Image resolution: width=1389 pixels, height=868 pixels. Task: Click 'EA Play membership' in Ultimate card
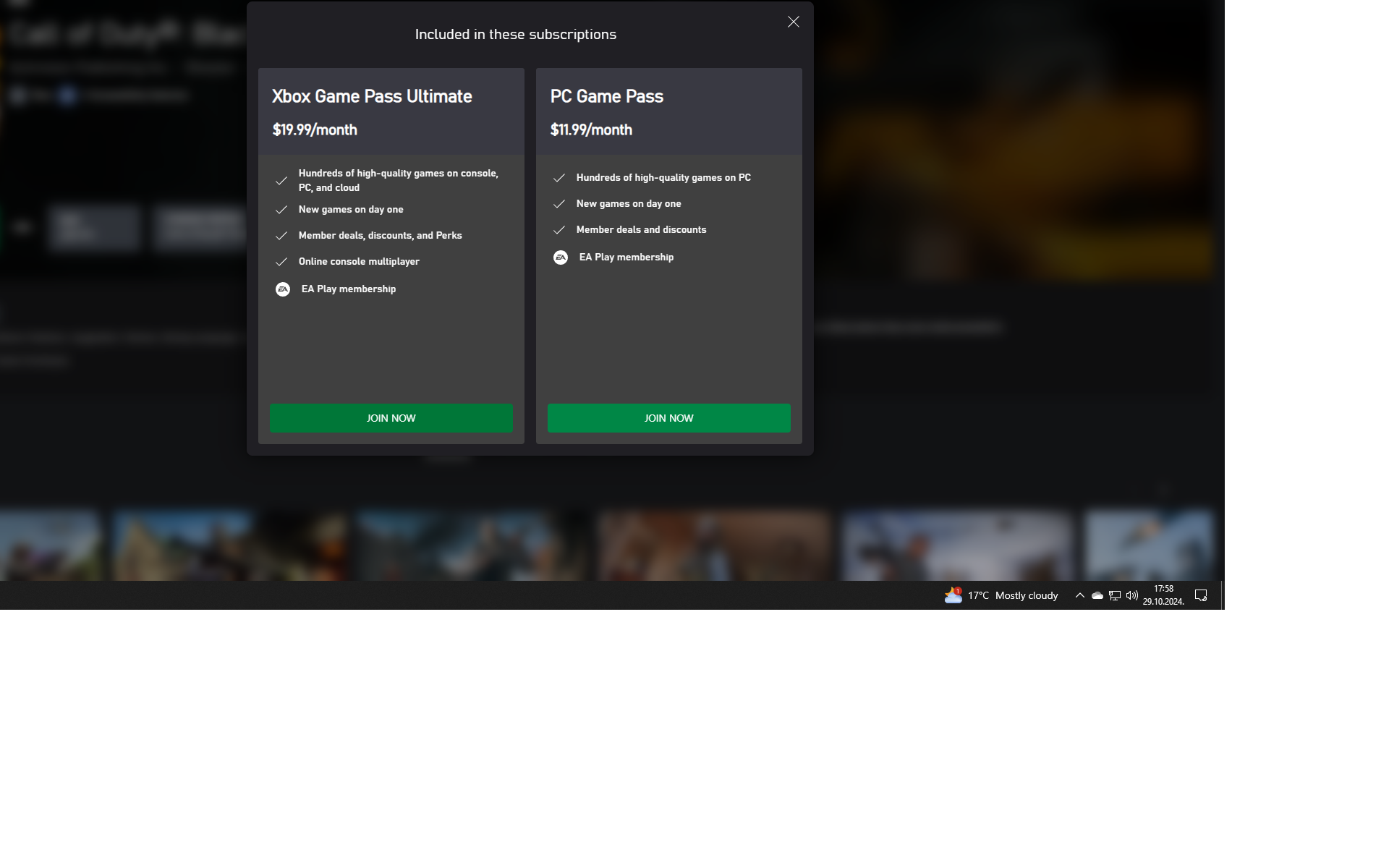coord(349,289)
